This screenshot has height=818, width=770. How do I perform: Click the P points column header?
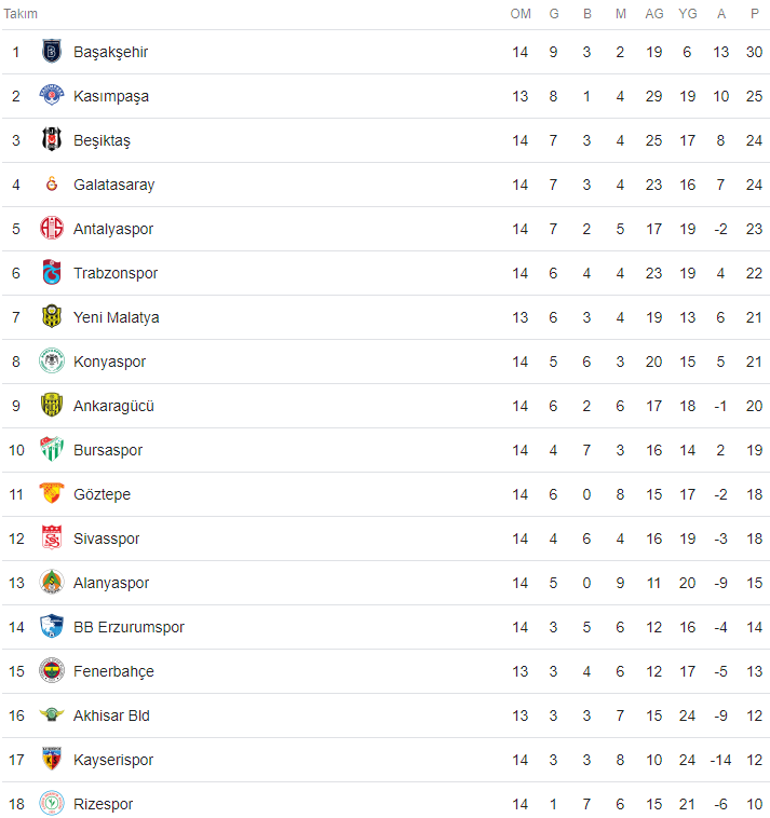tap(754, 14)
